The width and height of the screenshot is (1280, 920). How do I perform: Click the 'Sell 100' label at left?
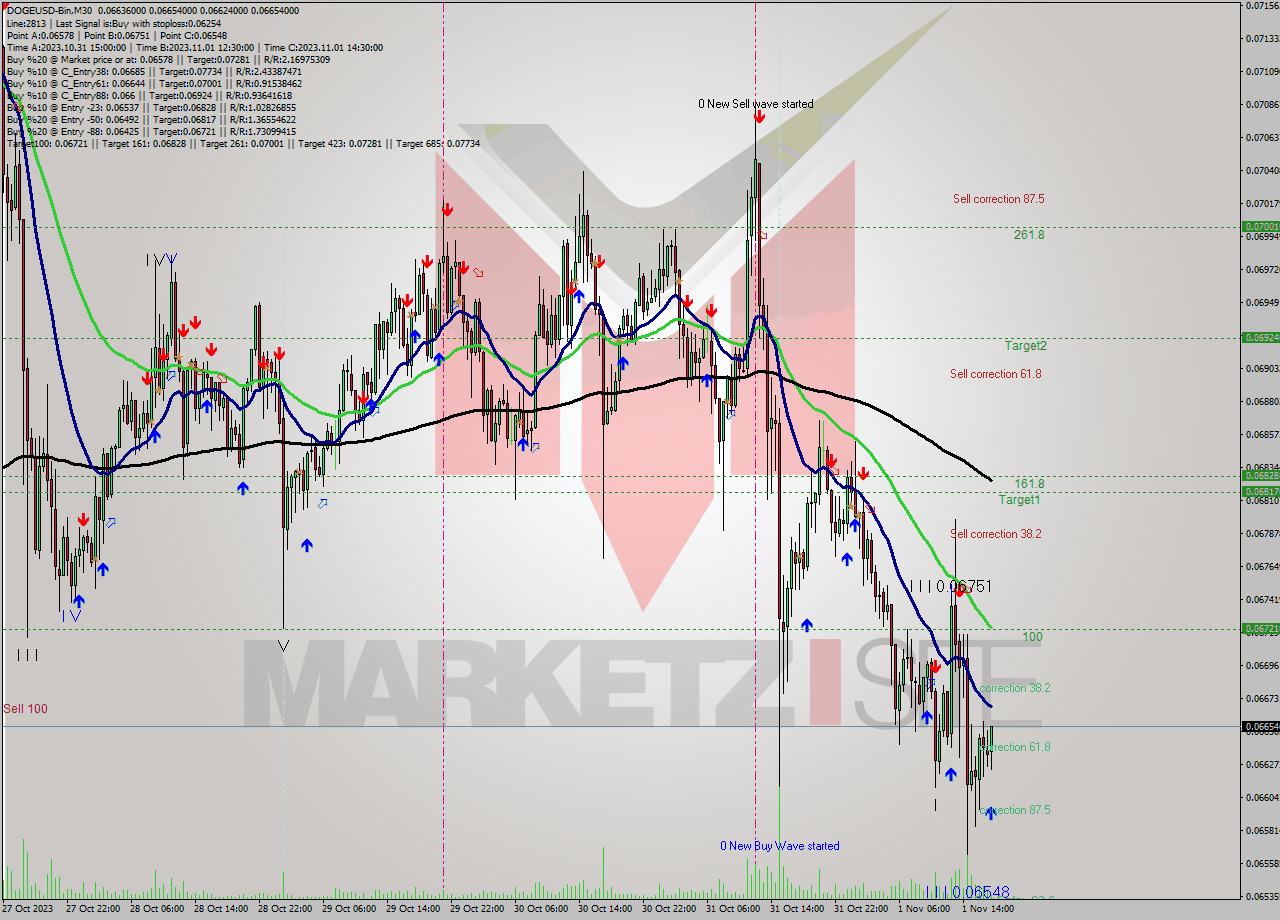pyautogui.click(x=25, y=709)
